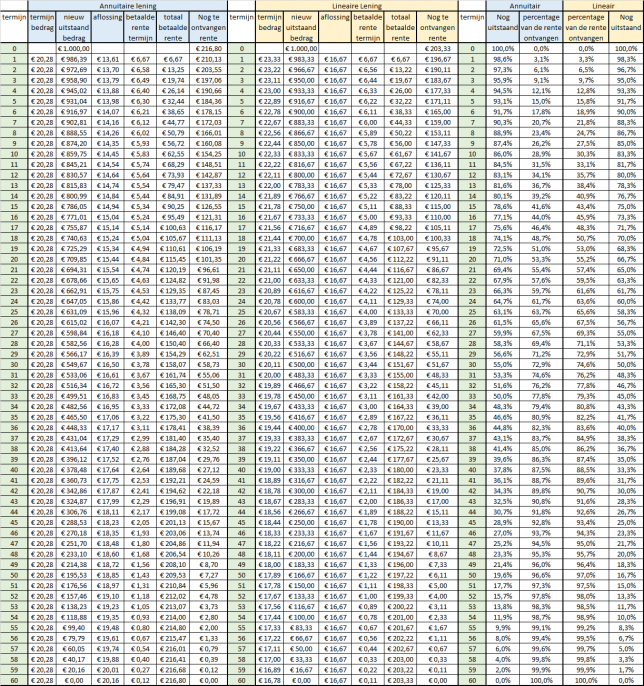
Task: Select the 'Annuitaire lening' merged header cell
Action: coord(126,6)
